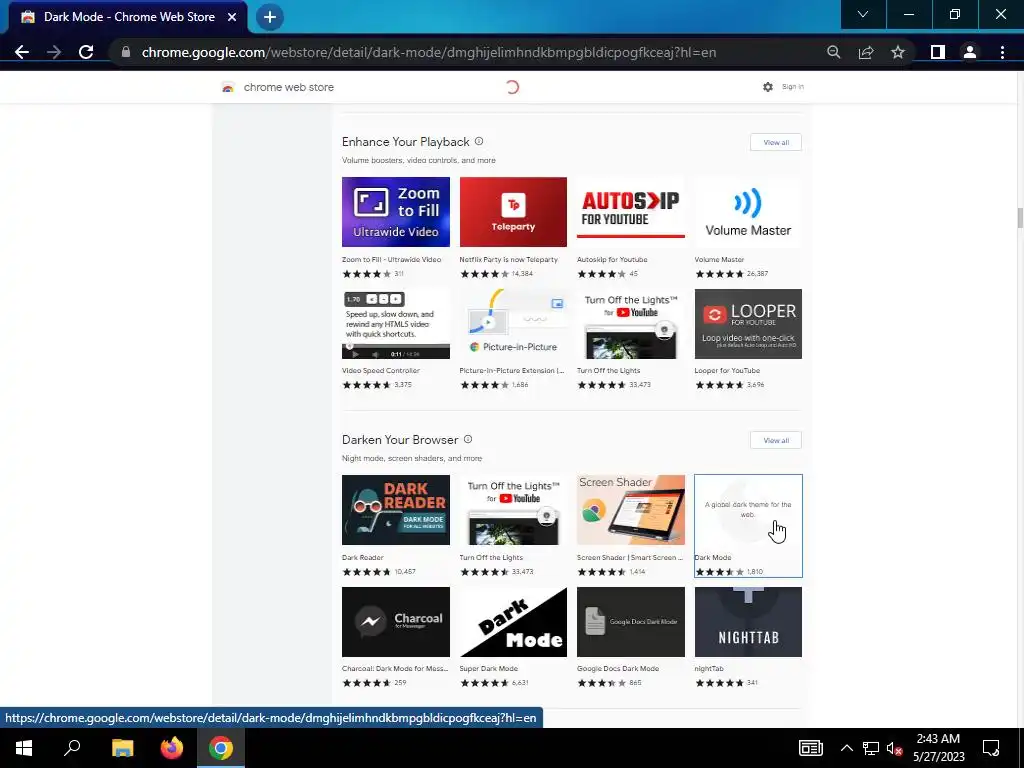
Task: View all Enhance Your Playback extensions
Action: pyautogui.click(x=776, y=142)
